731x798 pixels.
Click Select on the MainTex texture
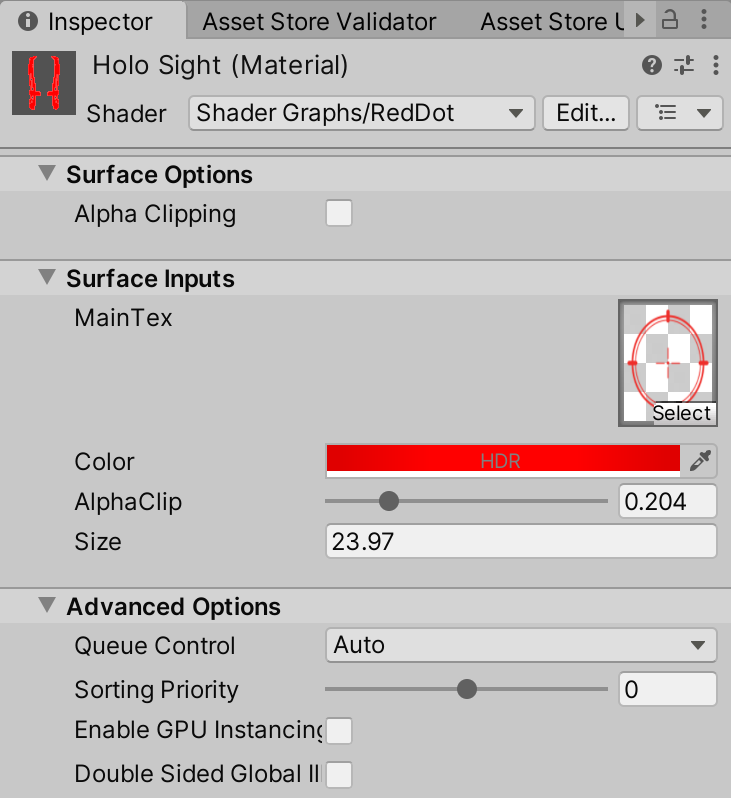(x=681, y=413)
